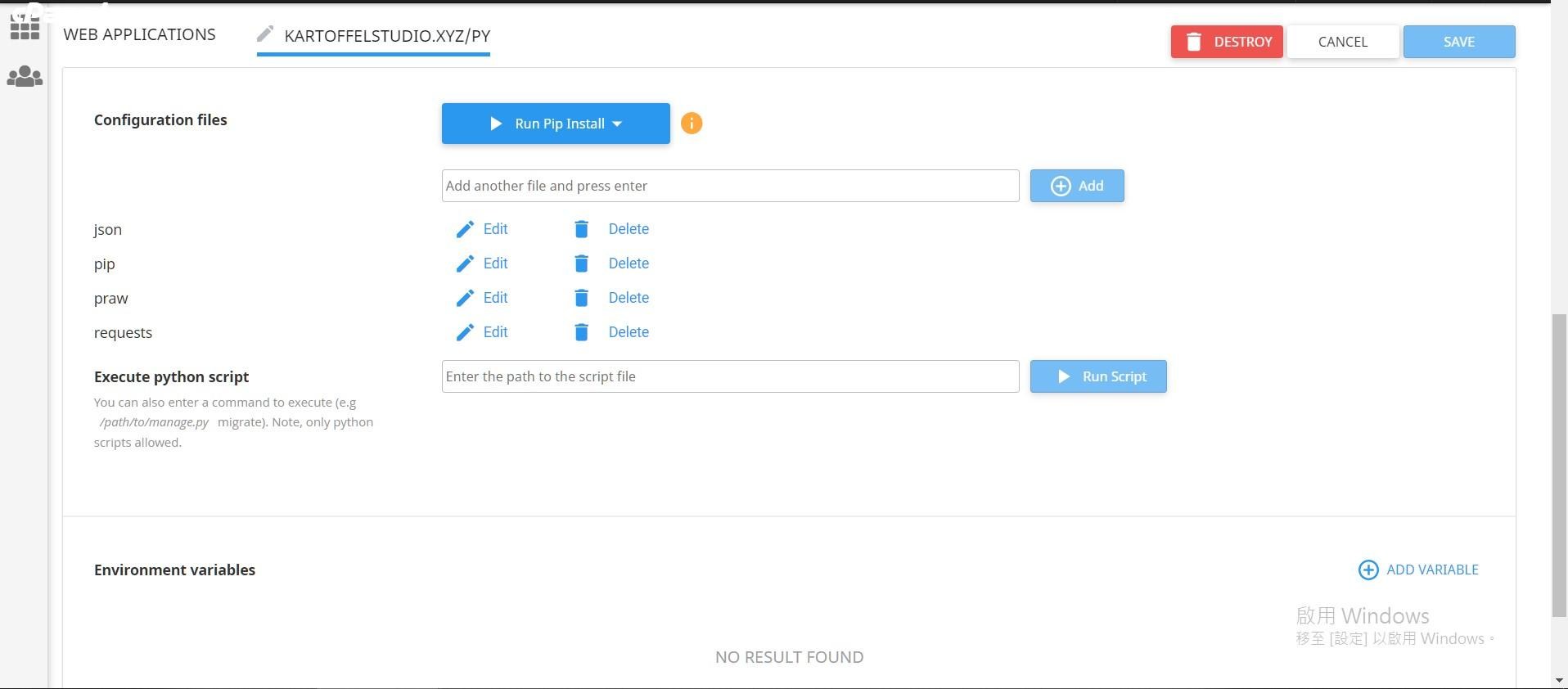Screen dimensions: 1568x689
Task: Expand the Run Pip Install dropdown arrow
Action: [x=617, y=124]
